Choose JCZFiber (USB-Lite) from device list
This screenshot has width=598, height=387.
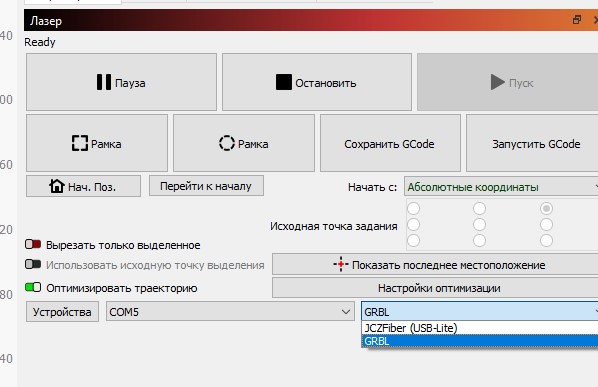(480, 328)
